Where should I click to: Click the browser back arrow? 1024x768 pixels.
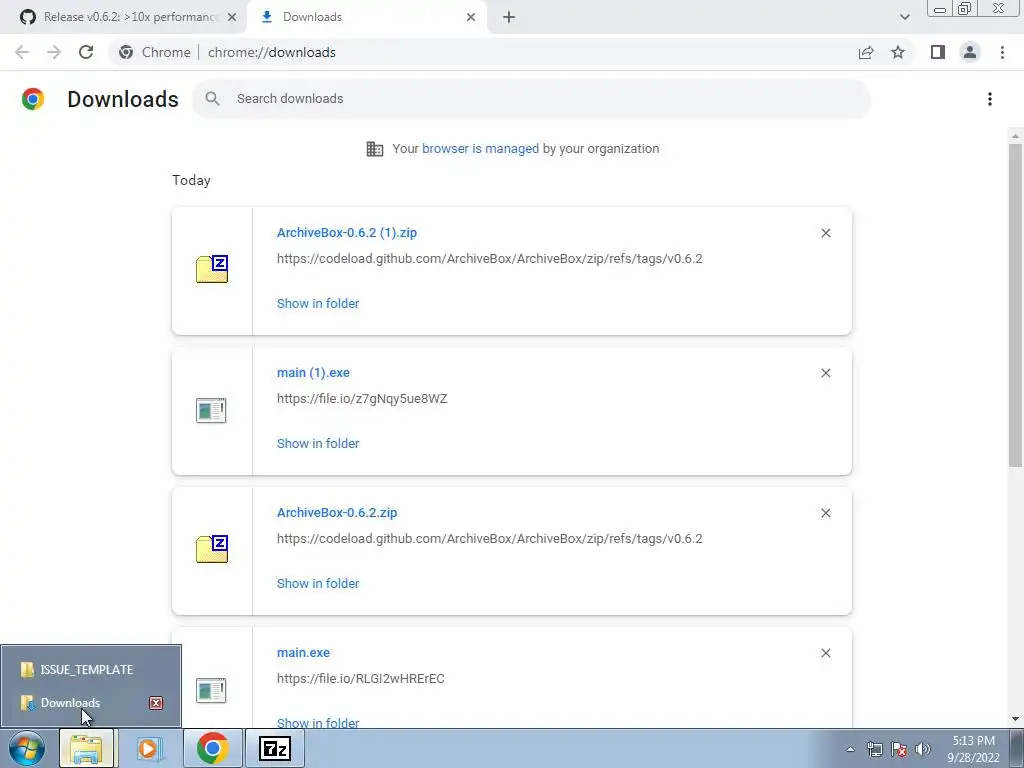click(x=22, y=52)
